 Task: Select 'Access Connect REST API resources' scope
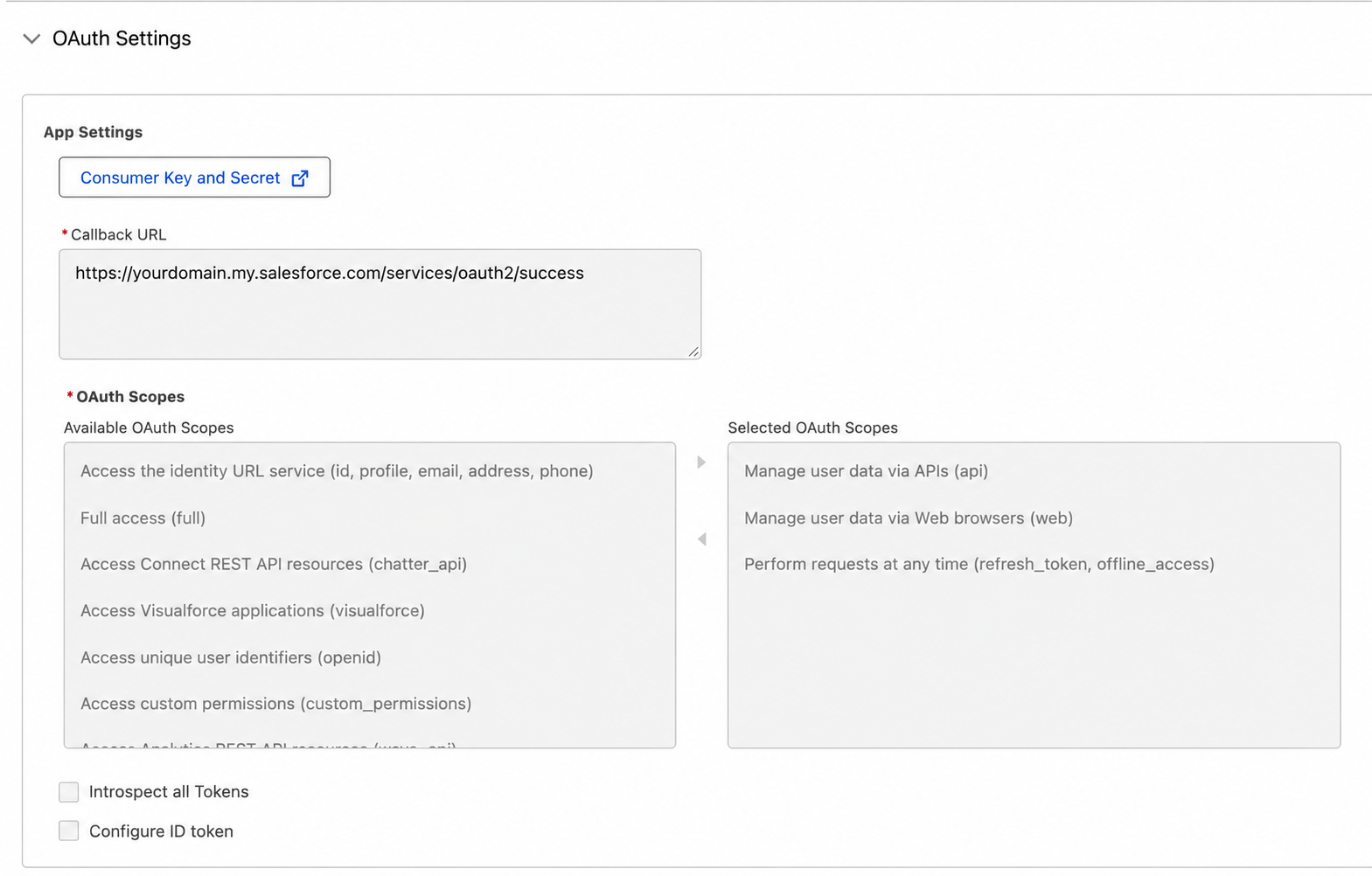[x=274, y=564]
